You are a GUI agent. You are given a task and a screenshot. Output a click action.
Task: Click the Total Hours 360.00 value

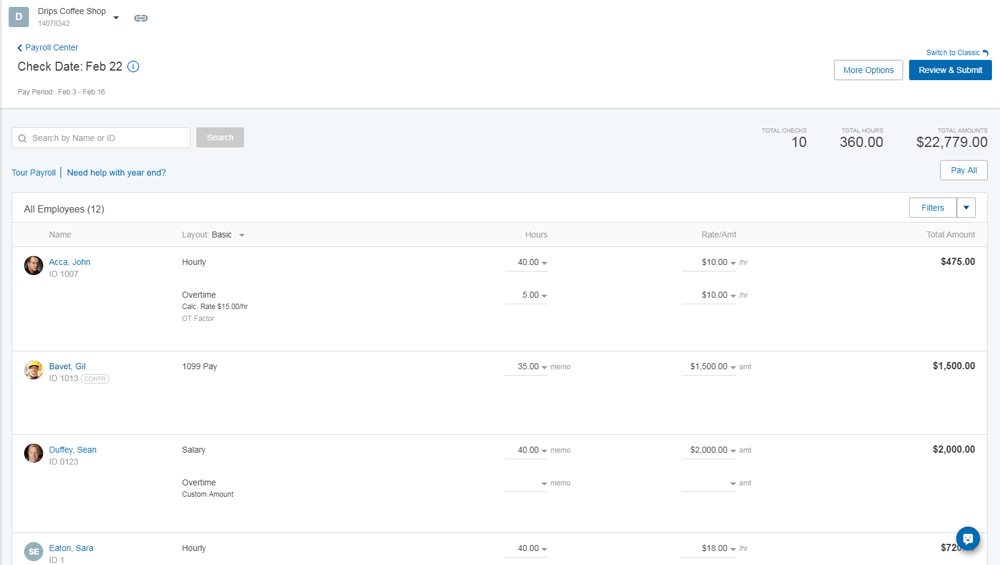[x=861, y=142]
